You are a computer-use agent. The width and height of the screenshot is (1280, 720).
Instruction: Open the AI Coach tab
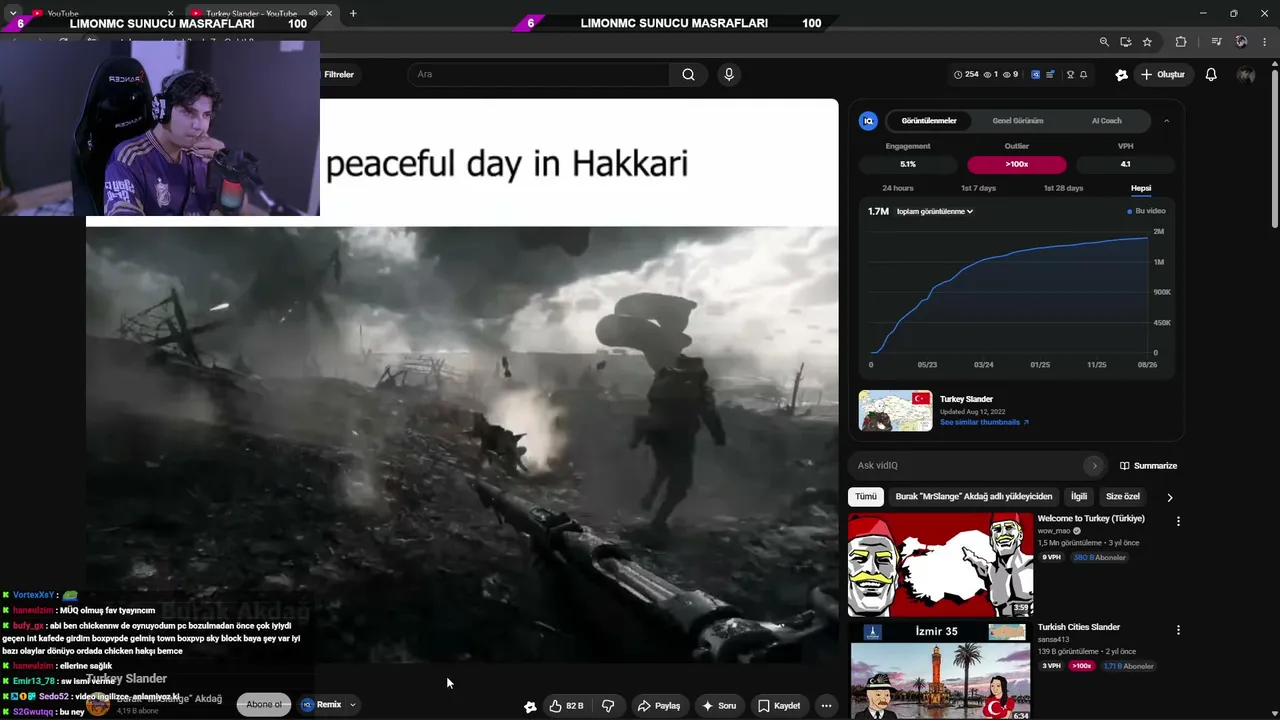1106,121
